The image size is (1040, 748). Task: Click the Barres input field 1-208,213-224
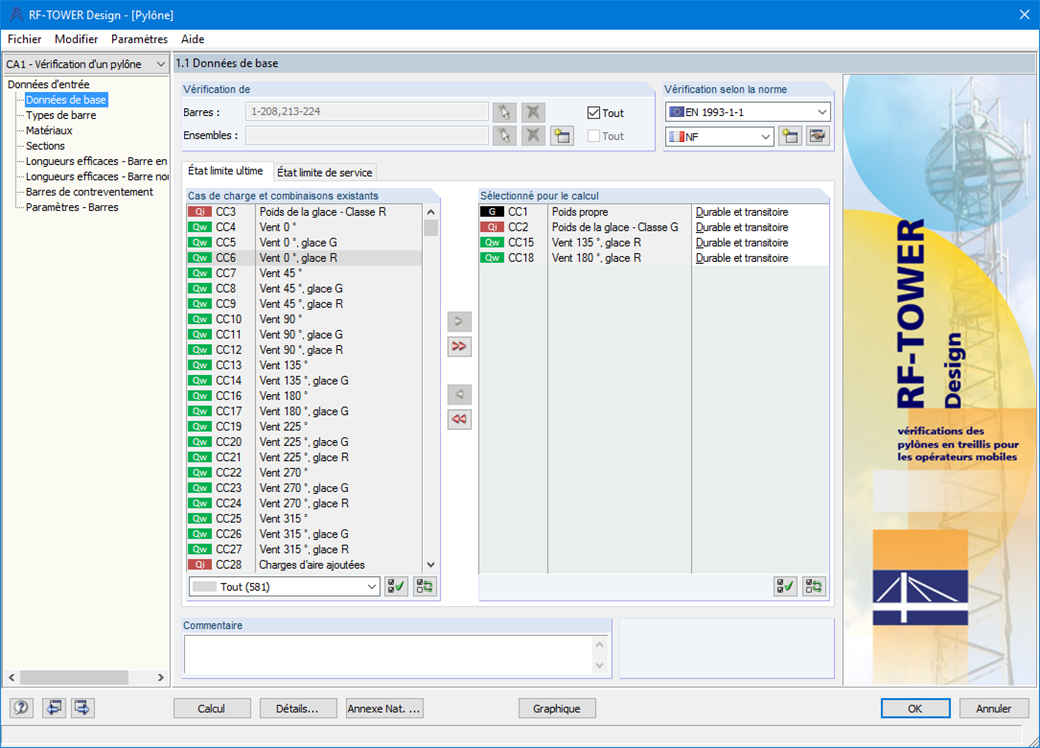point(367,112)
